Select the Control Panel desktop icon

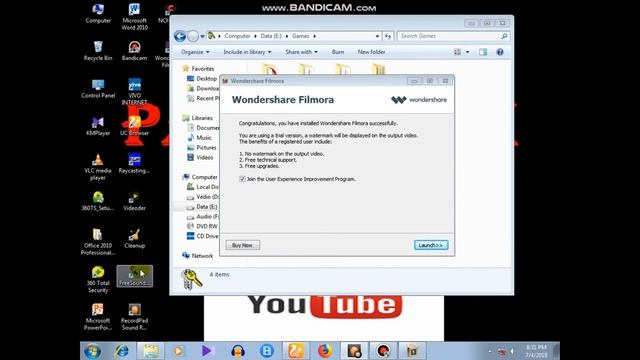coord(98,89)
